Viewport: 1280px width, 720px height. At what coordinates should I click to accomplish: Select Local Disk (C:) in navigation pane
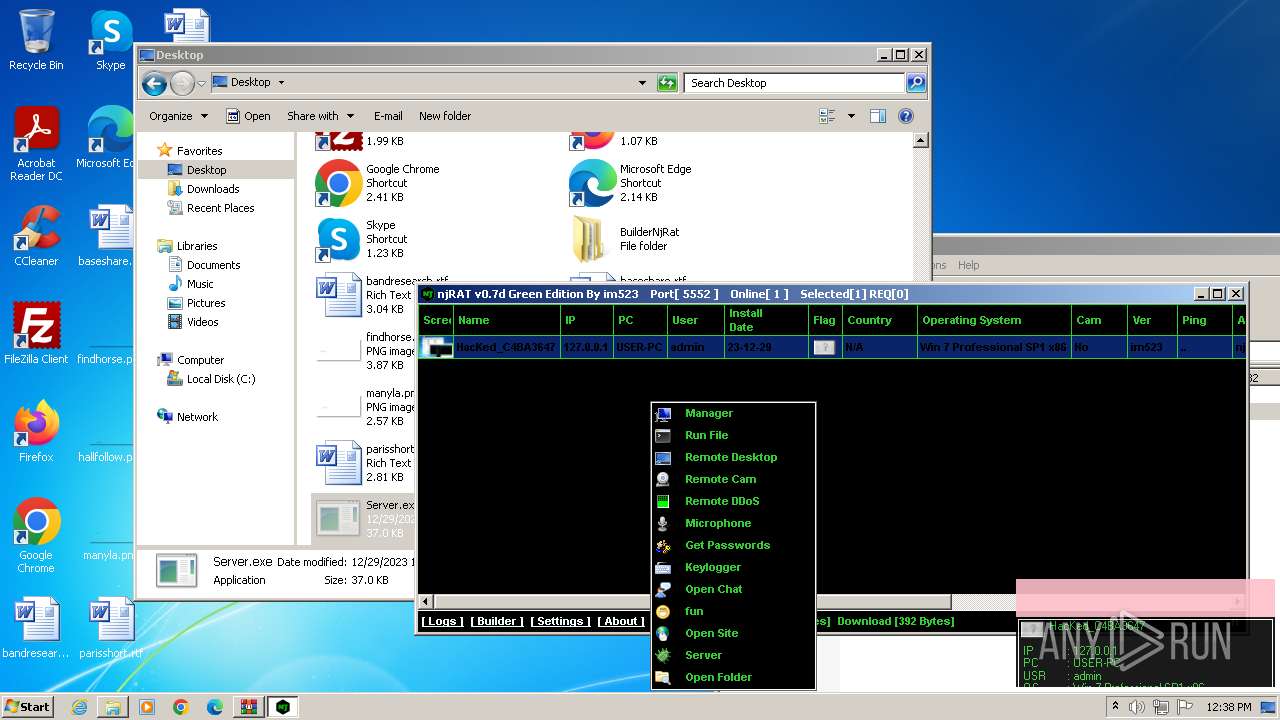click(221, 379)
